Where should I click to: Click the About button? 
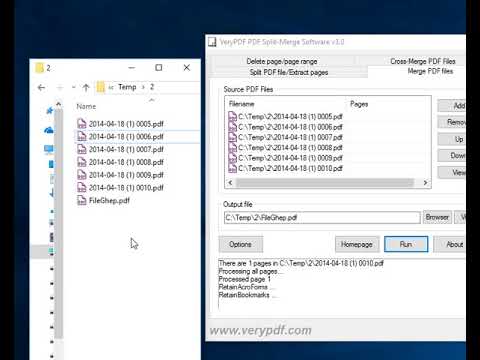pyautogui.click(x=451, y=244)
